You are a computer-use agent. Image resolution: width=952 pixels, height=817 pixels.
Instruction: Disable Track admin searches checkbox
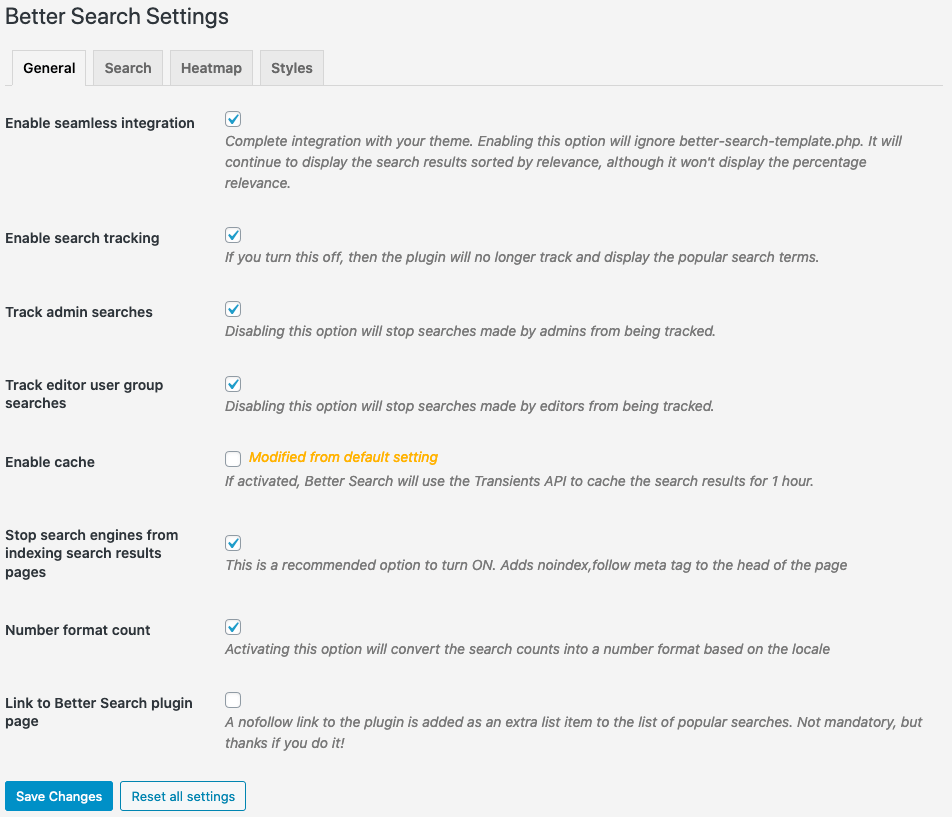[233, 309]
